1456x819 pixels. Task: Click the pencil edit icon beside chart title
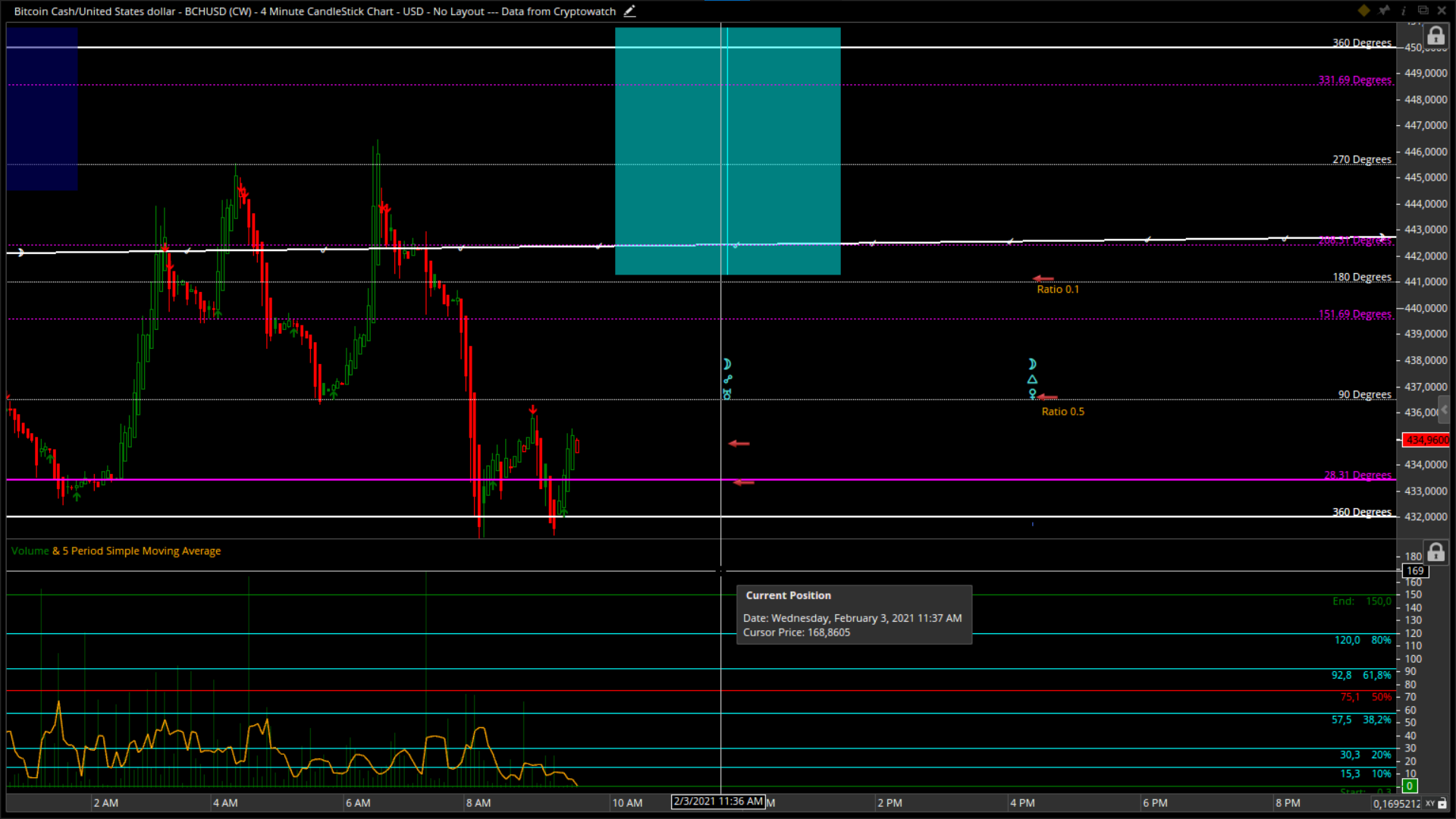629,11
